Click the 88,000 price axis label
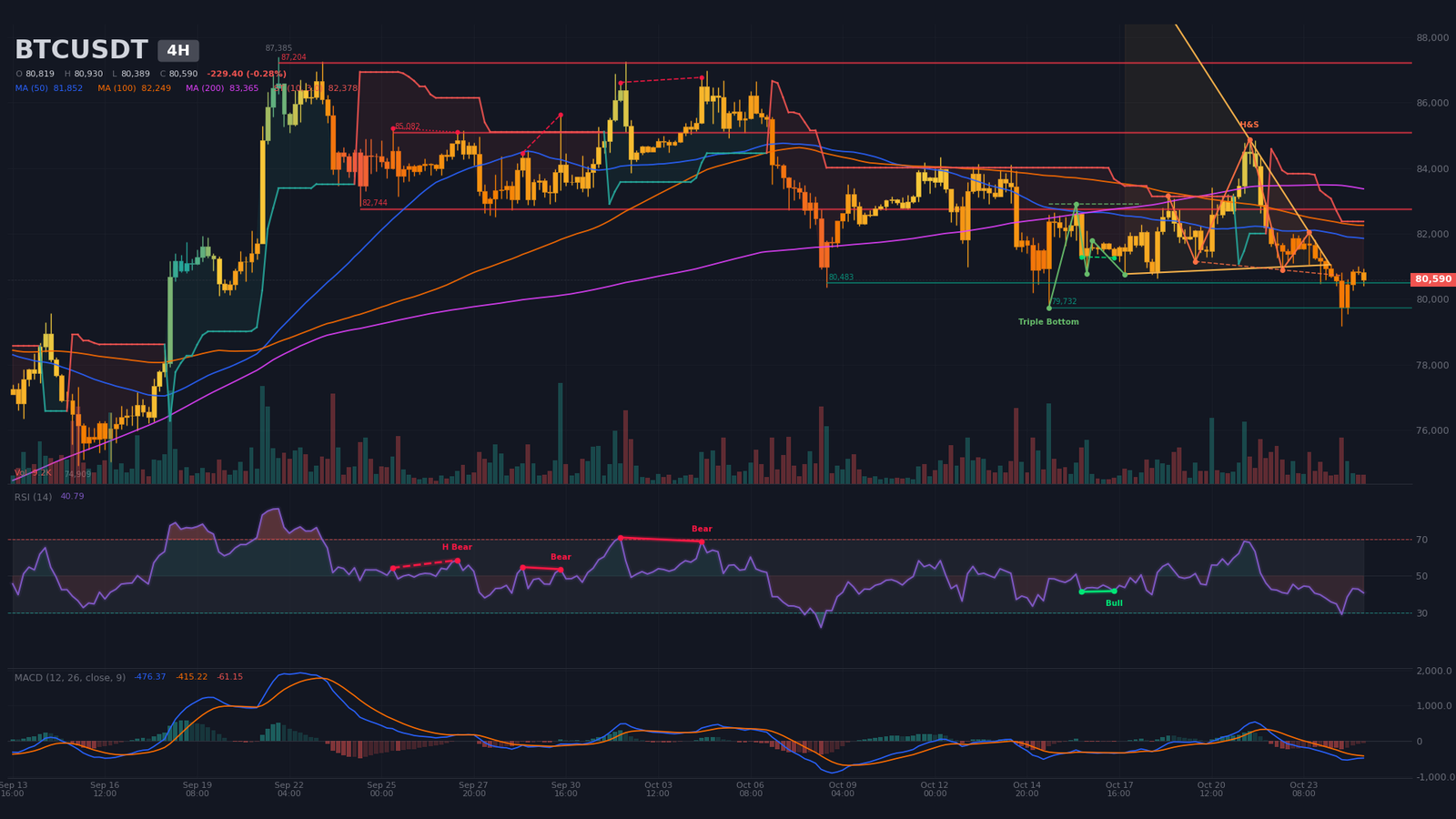 1432,37
